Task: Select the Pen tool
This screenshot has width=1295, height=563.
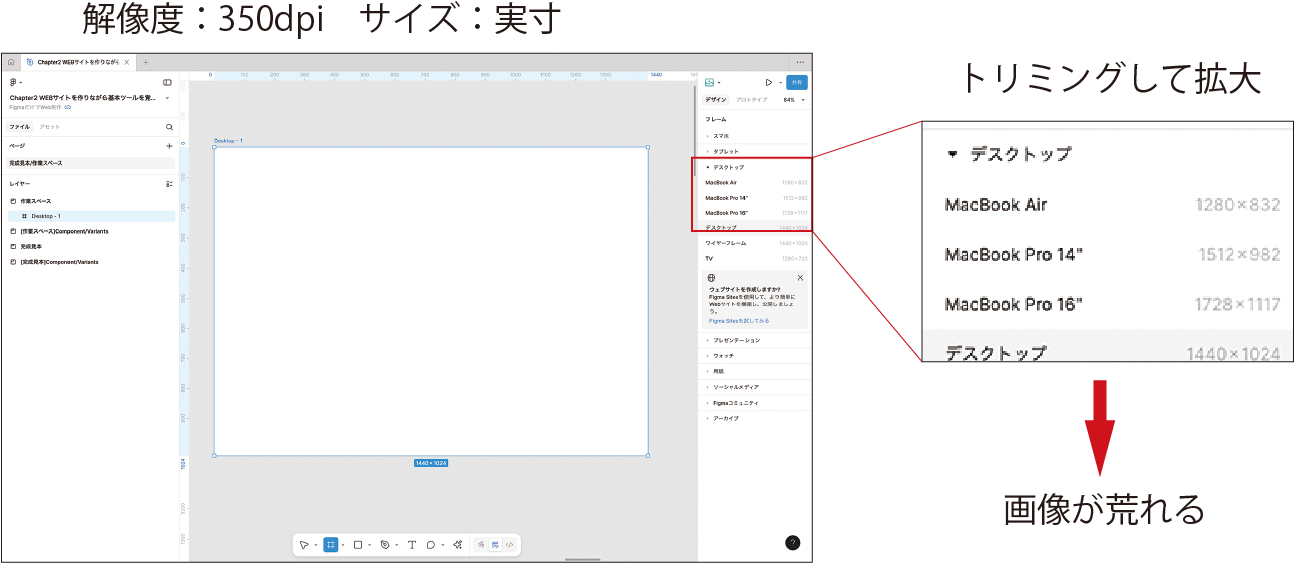Action: (x=385, y=545)
